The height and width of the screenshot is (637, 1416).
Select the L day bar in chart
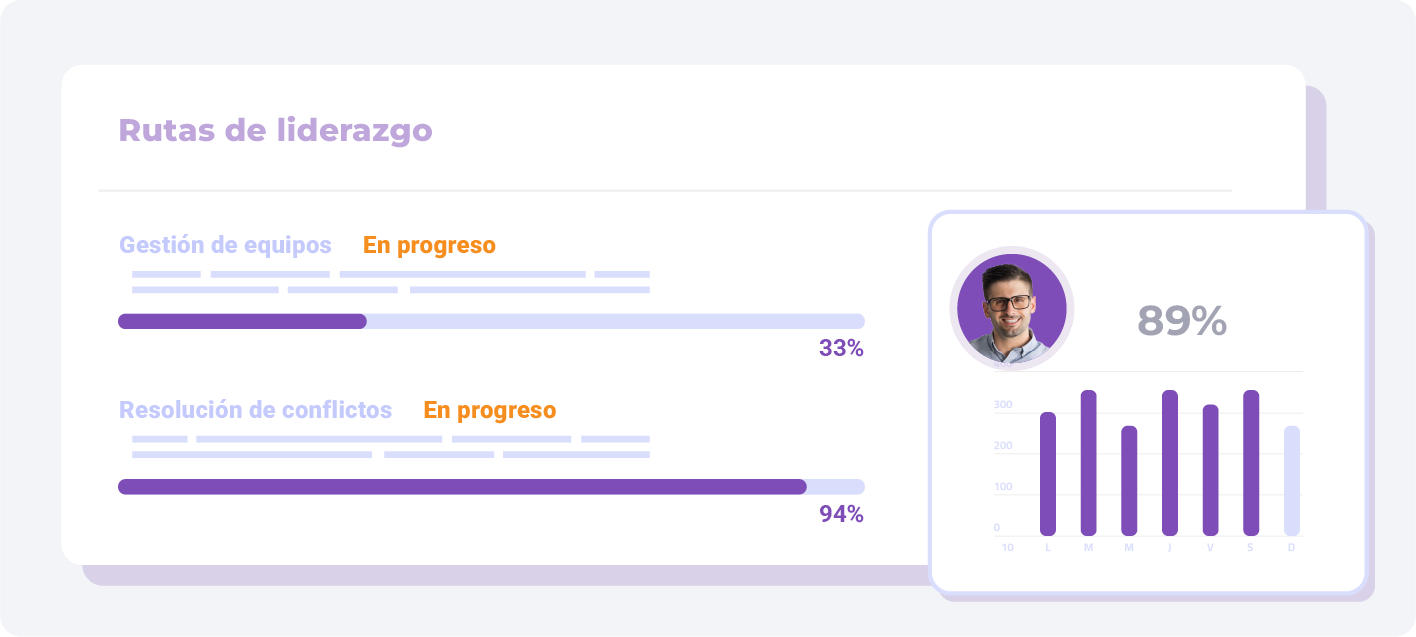(1048, 474)
